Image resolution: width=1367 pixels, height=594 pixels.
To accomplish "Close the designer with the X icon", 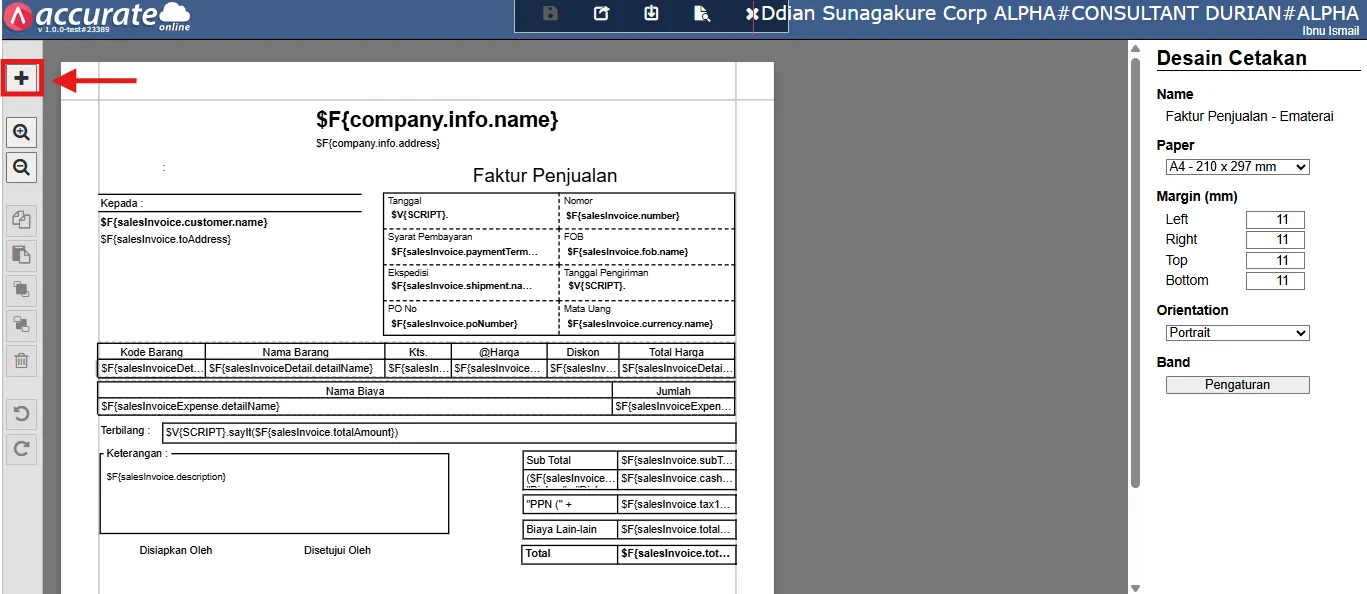I will (x=752, y=14).
